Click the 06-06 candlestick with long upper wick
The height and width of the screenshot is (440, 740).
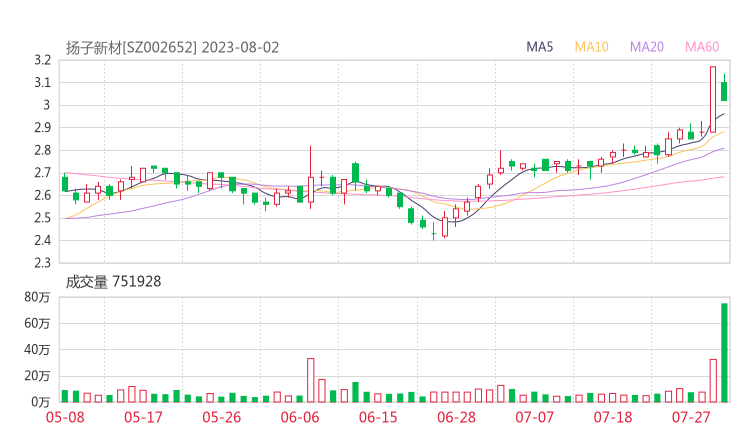click(311, 178)
